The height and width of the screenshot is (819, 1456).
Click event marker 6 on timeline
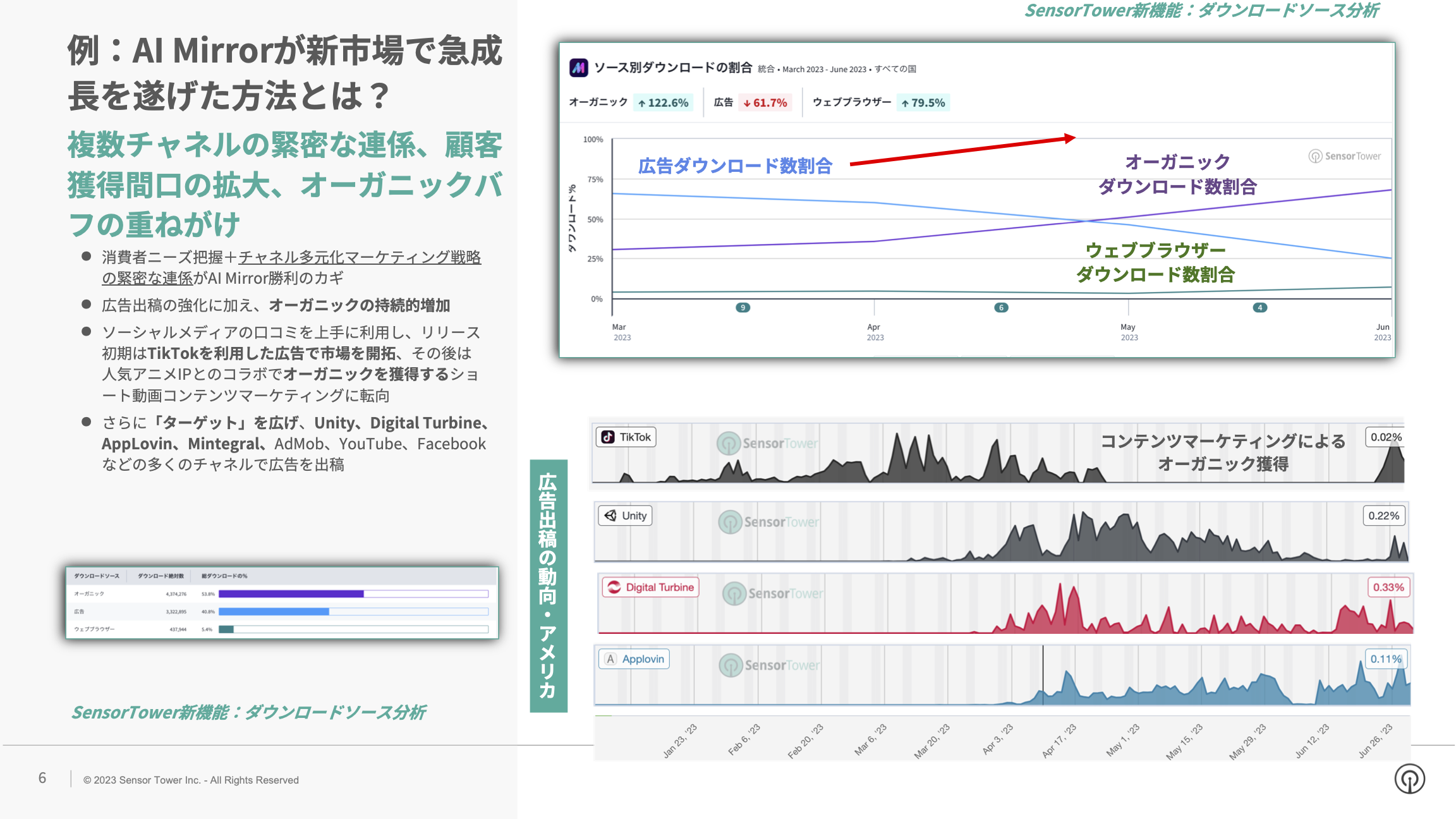pyautogui.click(x=1001, y=308)
